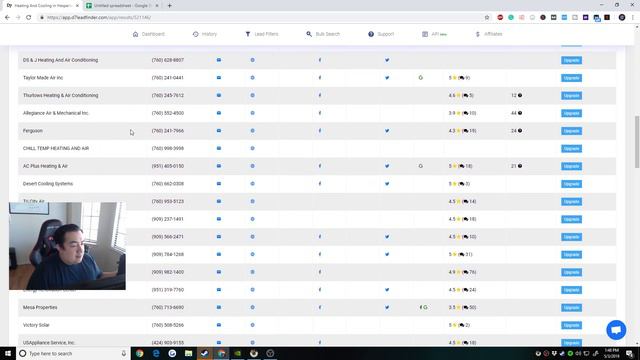
Task: Switch to Untitled spreadsheet browser tab
Action: coord(122,6)
